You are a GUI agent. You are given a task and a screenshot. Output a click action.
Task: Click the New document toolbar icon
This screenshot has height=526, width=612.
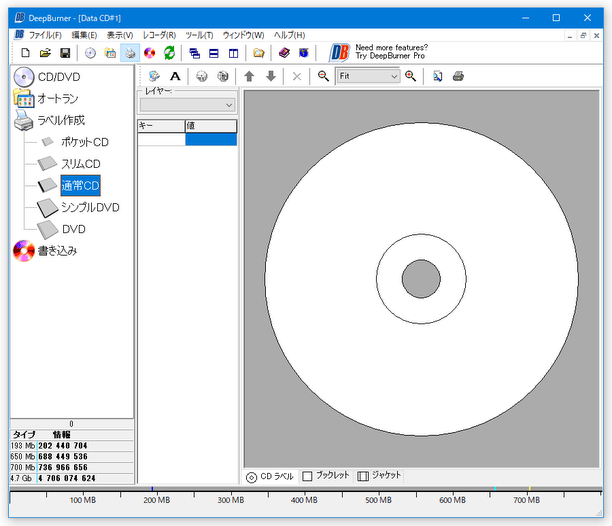pyautogui.click(x=25, y=53)
